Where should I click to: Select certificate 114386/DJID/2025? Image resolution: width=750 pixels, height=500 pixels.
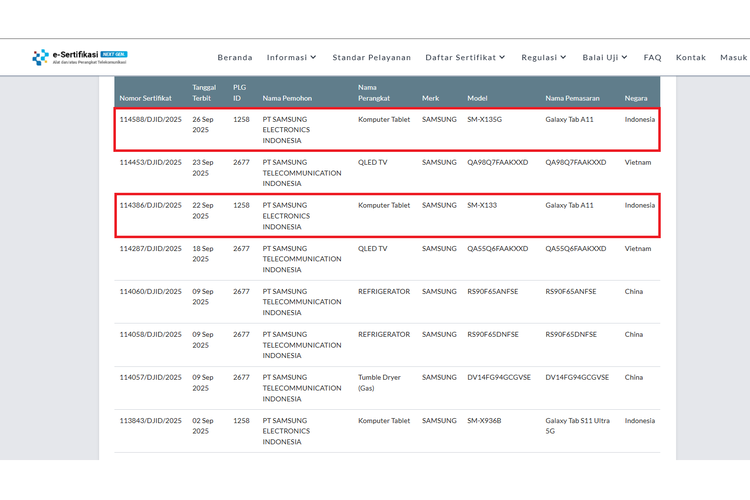click(x=151, y=205)
